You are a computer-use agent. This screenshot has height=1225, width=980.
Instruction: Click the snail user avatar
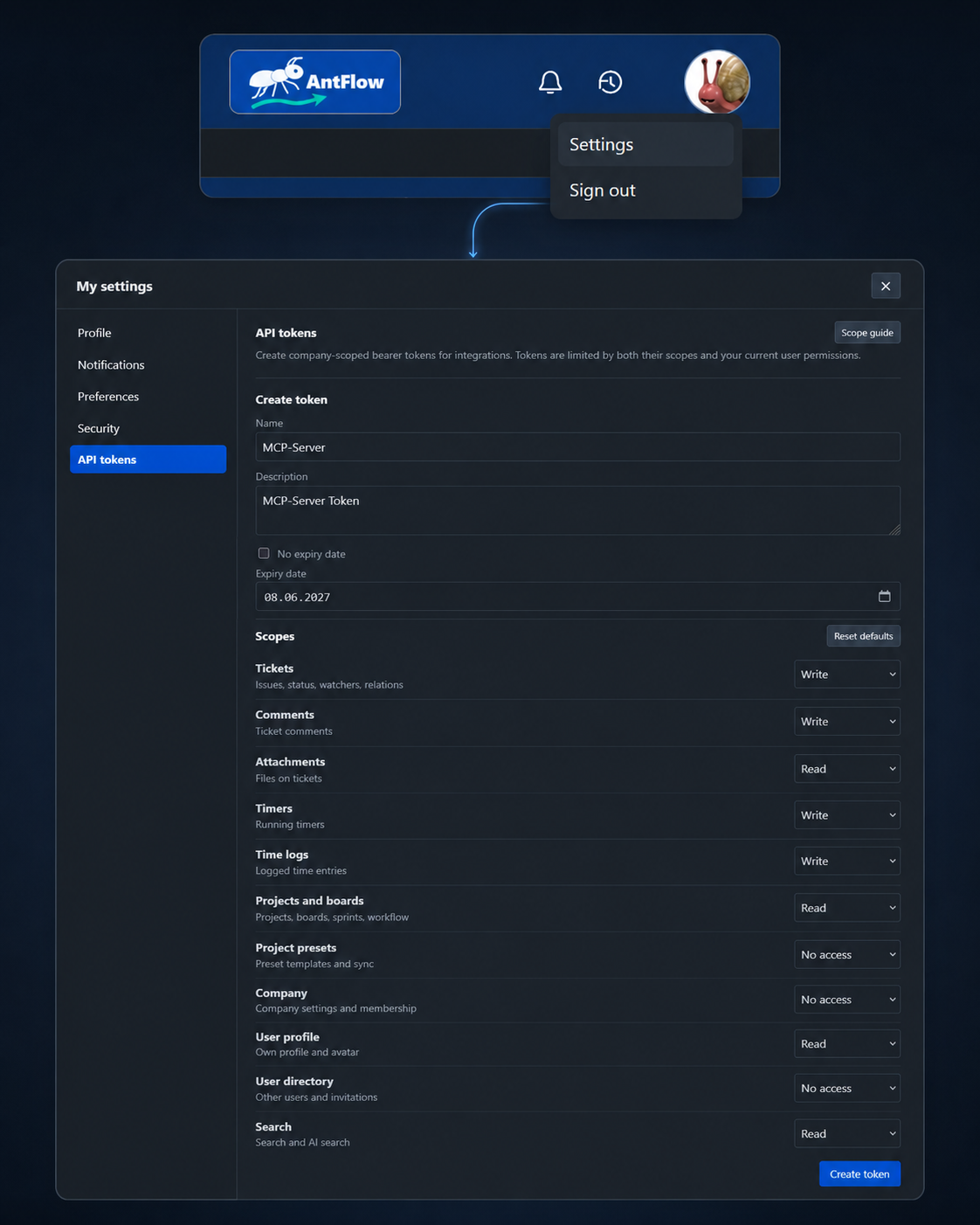click(717, 82)
